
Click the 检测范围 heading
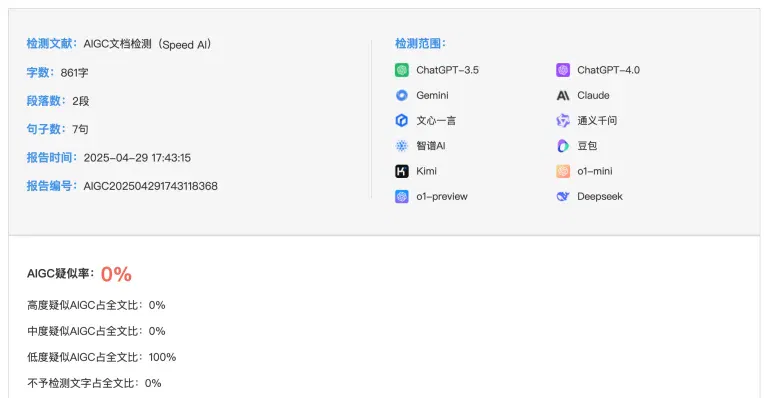(420, 44)
